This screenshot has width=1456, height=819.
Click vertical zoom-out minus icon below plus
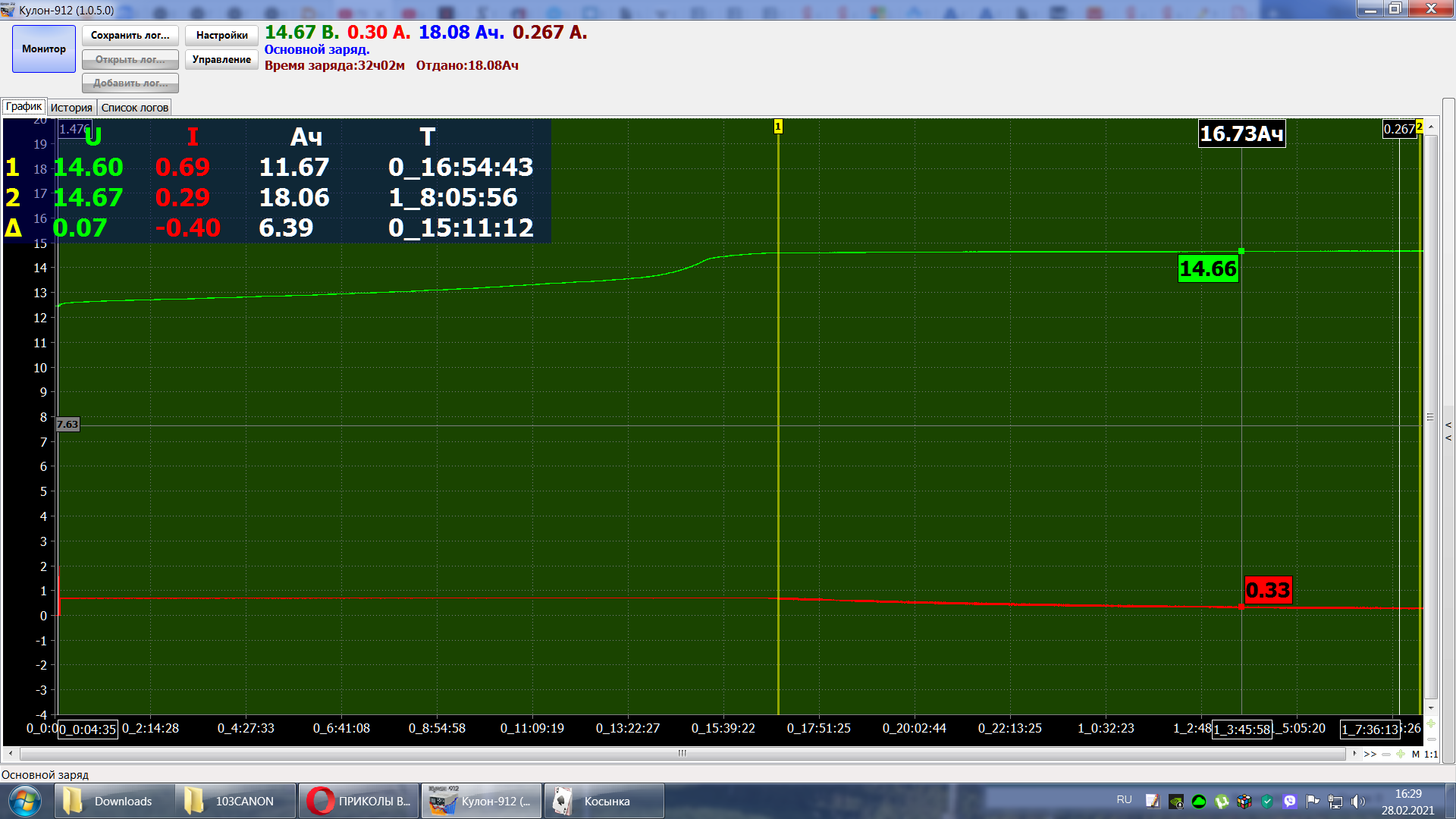[1431, 739]
